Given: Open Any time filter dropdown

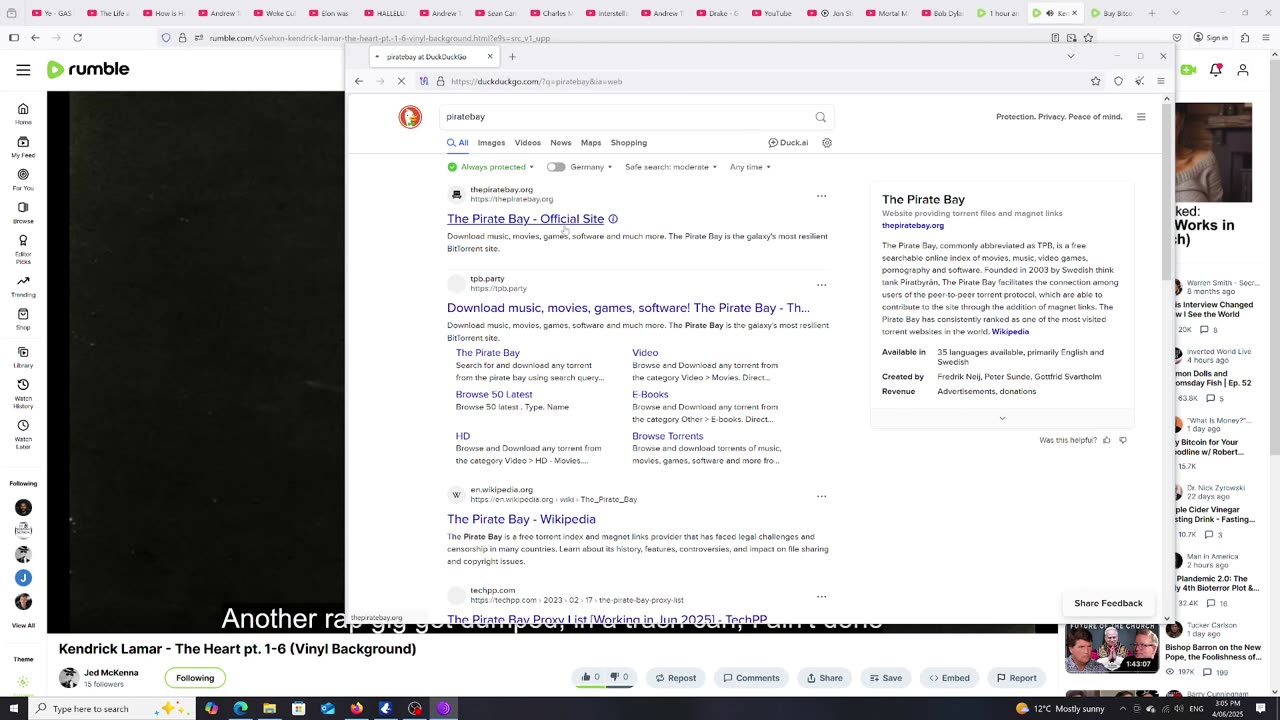Looking at the screenshot, I should point(750,167).
